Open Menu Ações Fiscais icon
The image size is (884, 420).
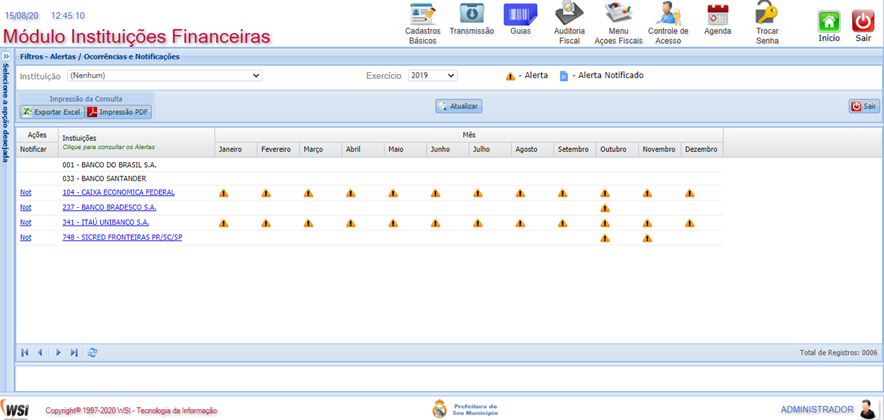(x=618, y=14)
